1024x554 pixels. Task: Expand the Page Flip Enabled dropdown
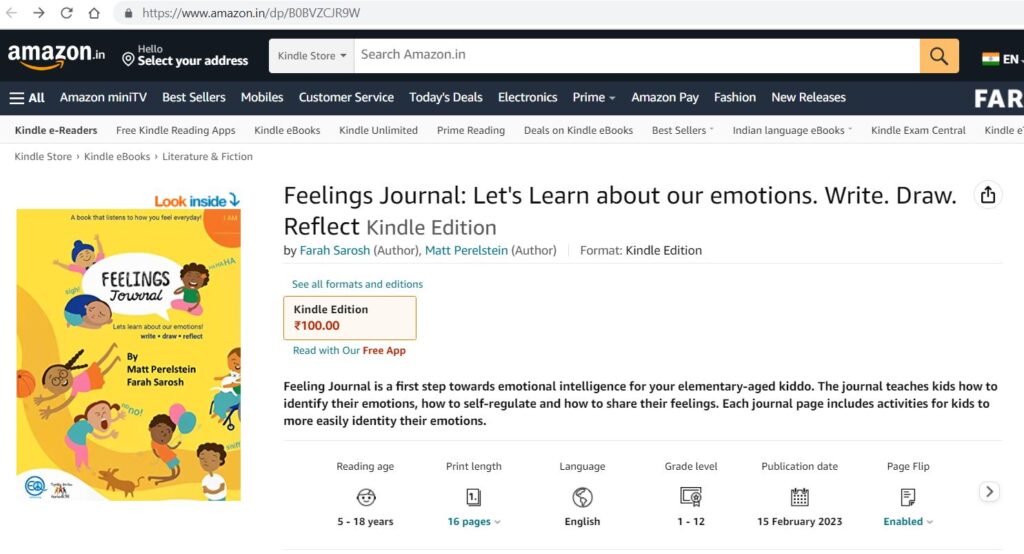(907, 521)
